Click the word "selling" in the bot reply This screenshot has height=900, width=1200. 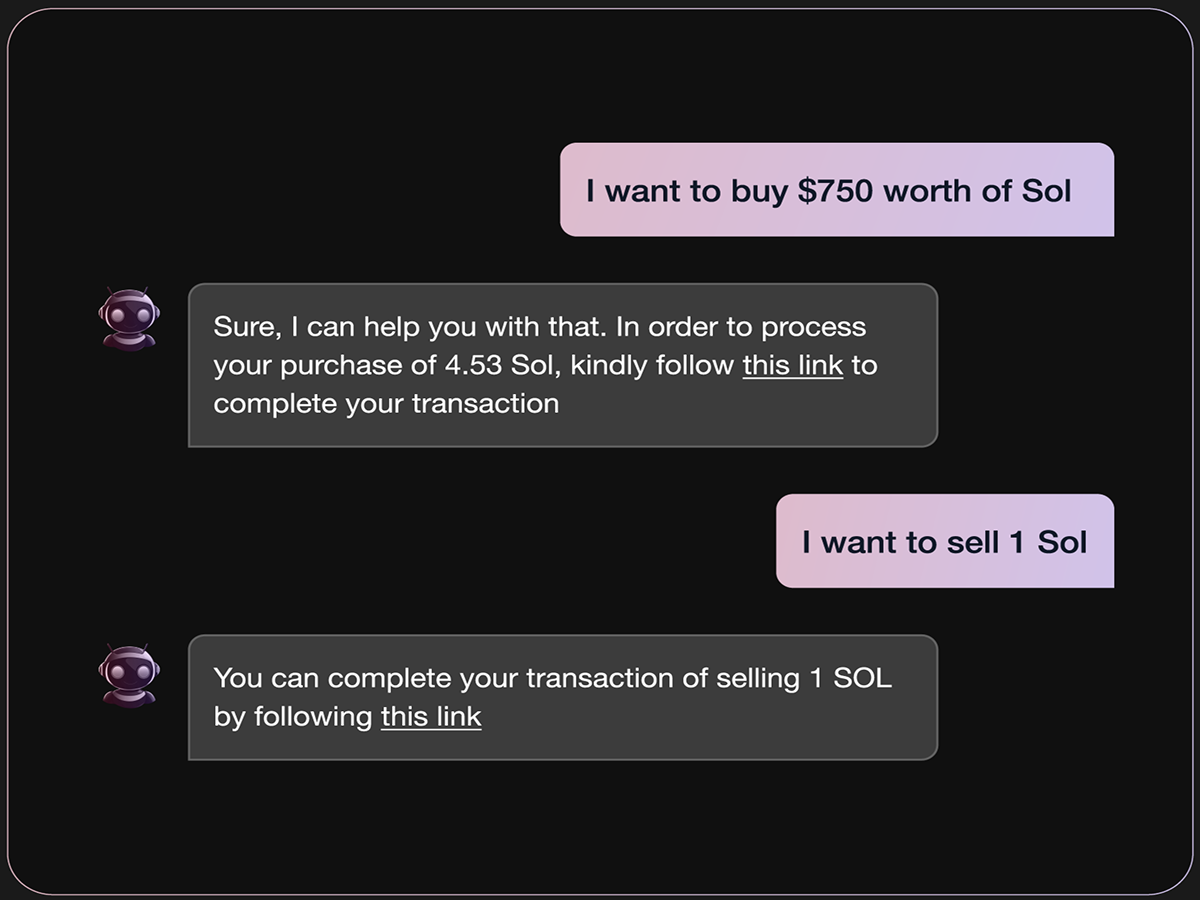[758, 678]
